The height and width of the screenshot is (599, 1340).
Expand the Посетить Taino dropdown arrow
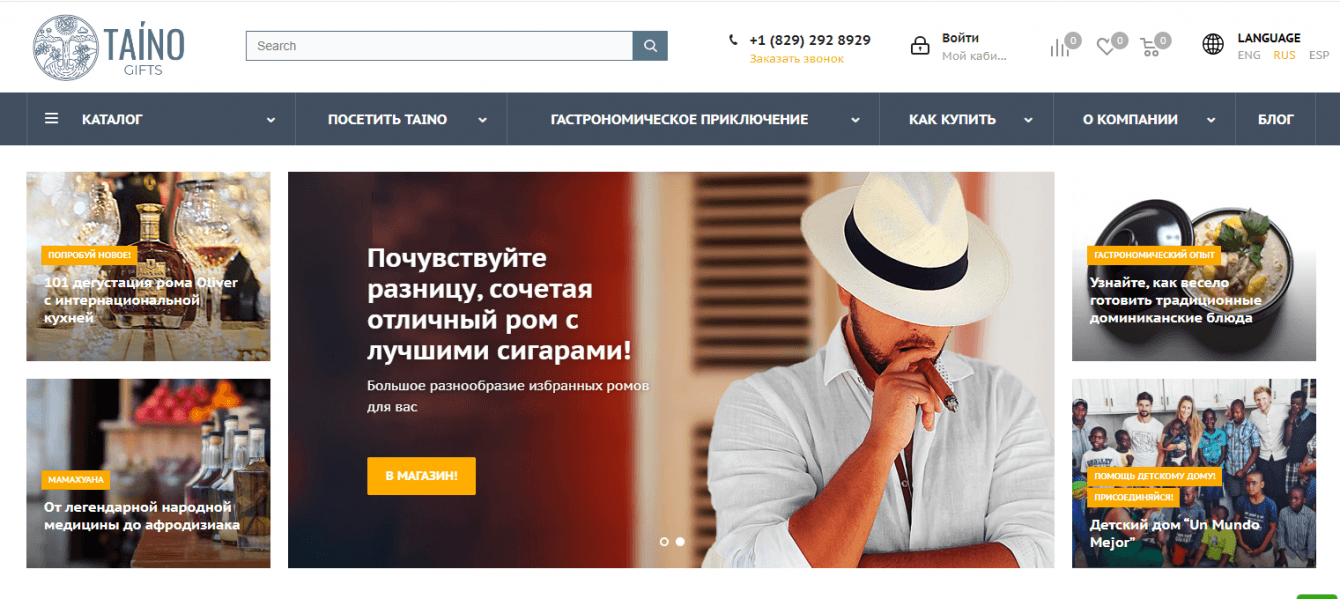482,120
